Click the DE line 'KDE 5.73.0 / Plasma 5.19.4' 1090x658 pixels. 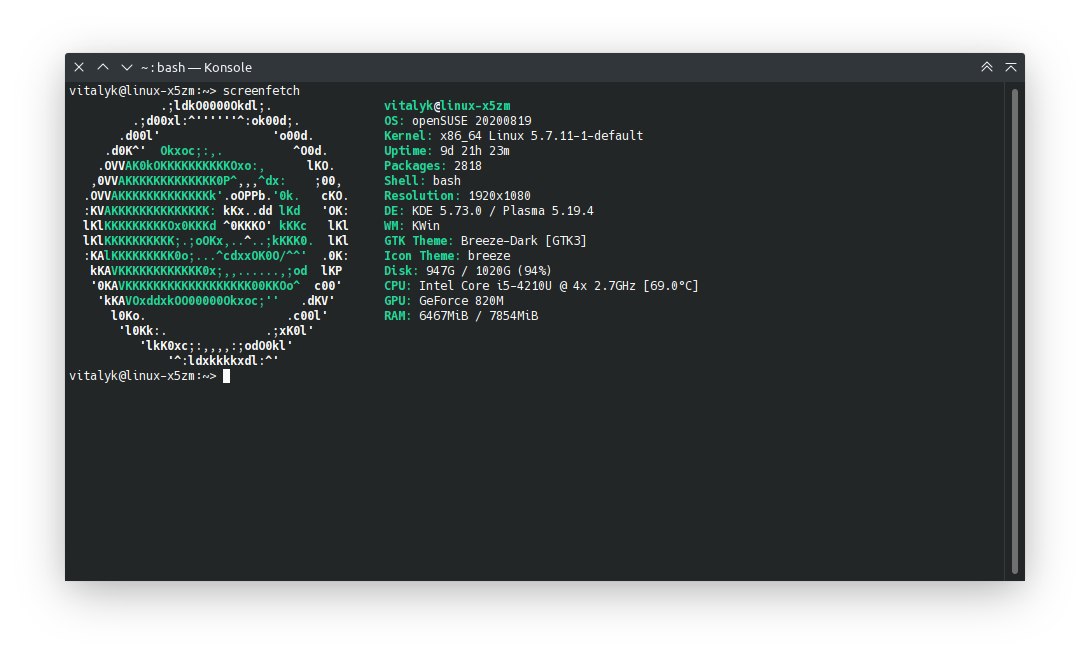click(x=503, y=211)
